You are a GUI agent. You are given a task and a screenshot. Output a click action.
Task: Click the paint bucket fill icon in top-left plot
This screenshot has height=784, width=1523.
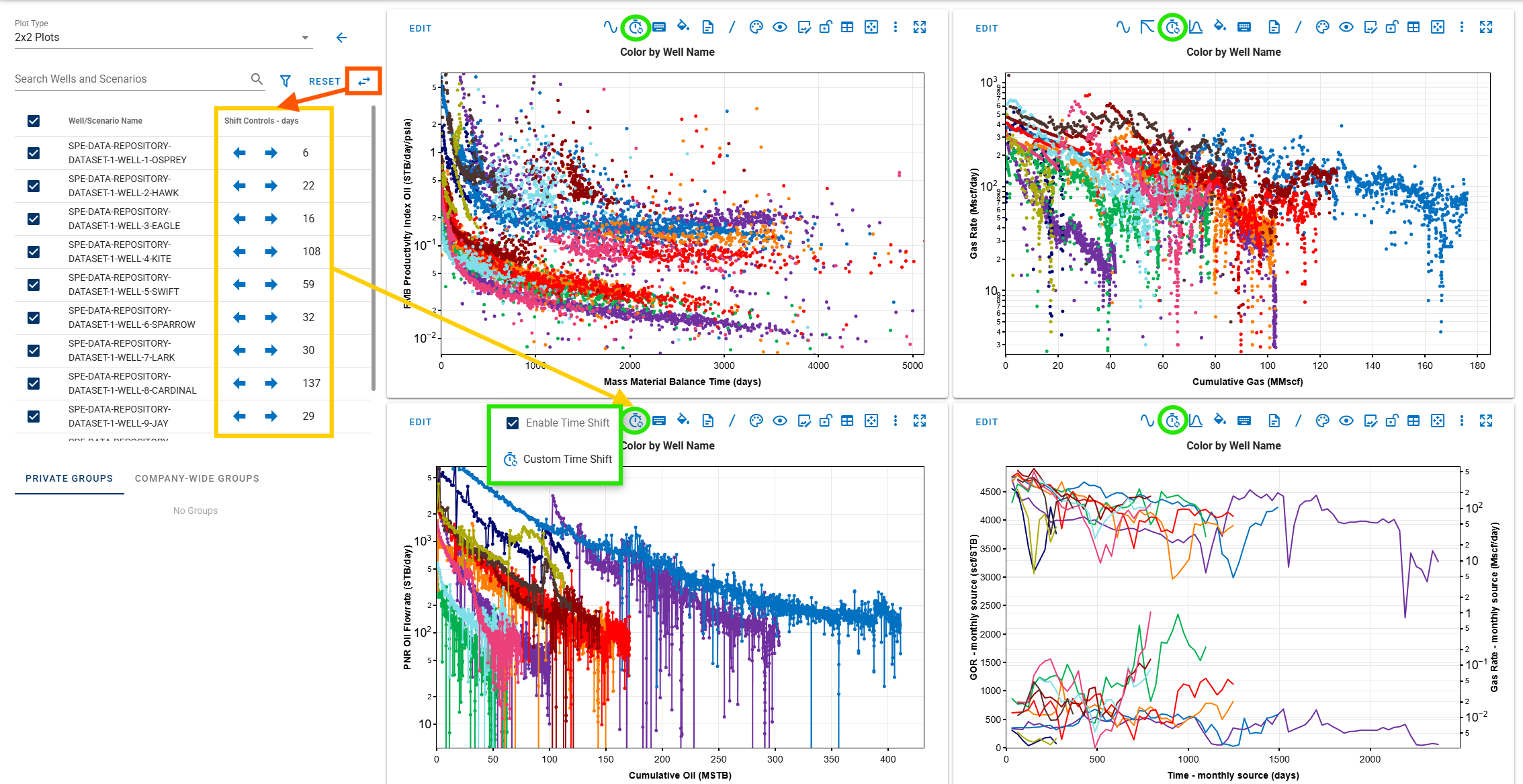click(x=683, y=27)
